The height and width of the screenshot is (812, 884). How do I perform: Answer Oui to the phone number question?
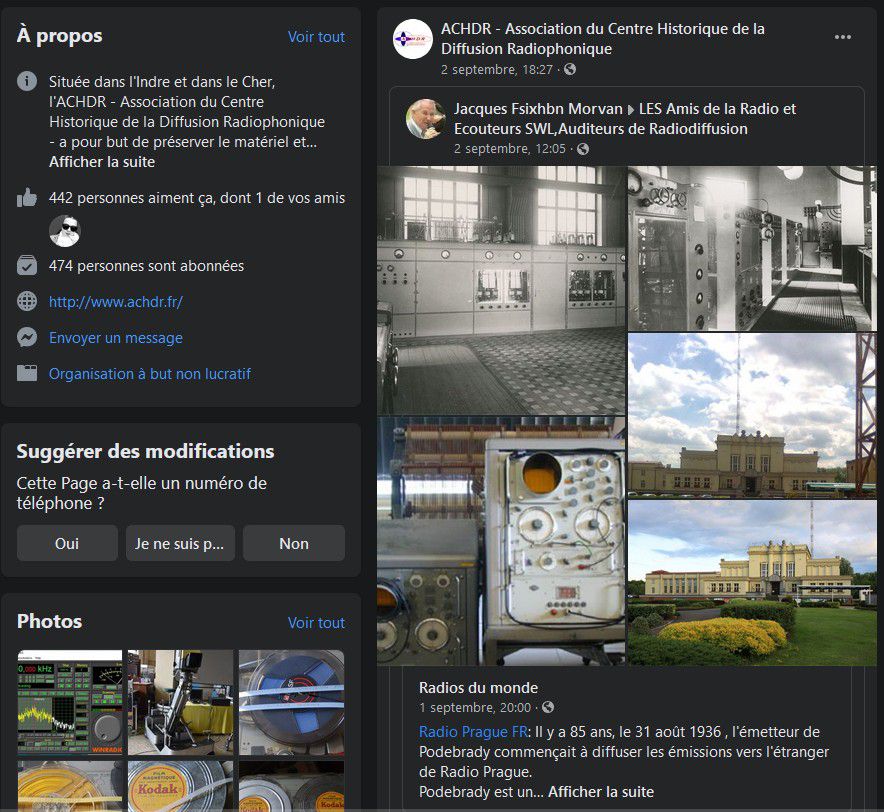pyautogui.click(x=67, y=543)
